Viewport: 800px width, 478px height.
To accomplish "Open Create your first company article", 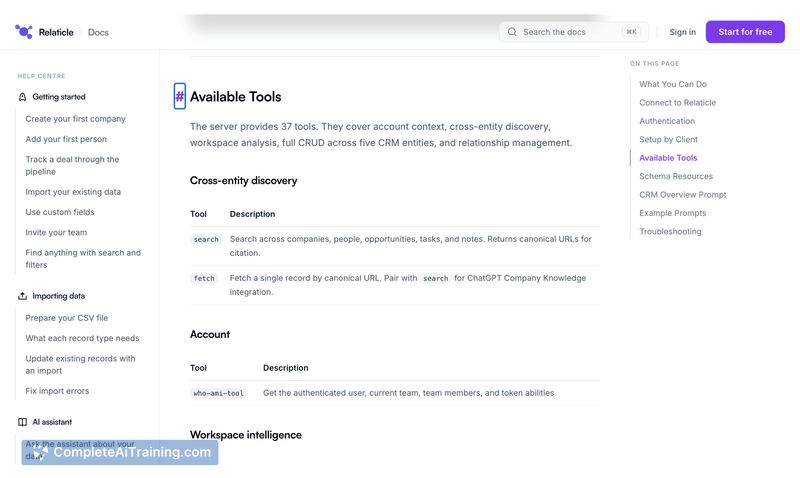I will tap(76, 119).
